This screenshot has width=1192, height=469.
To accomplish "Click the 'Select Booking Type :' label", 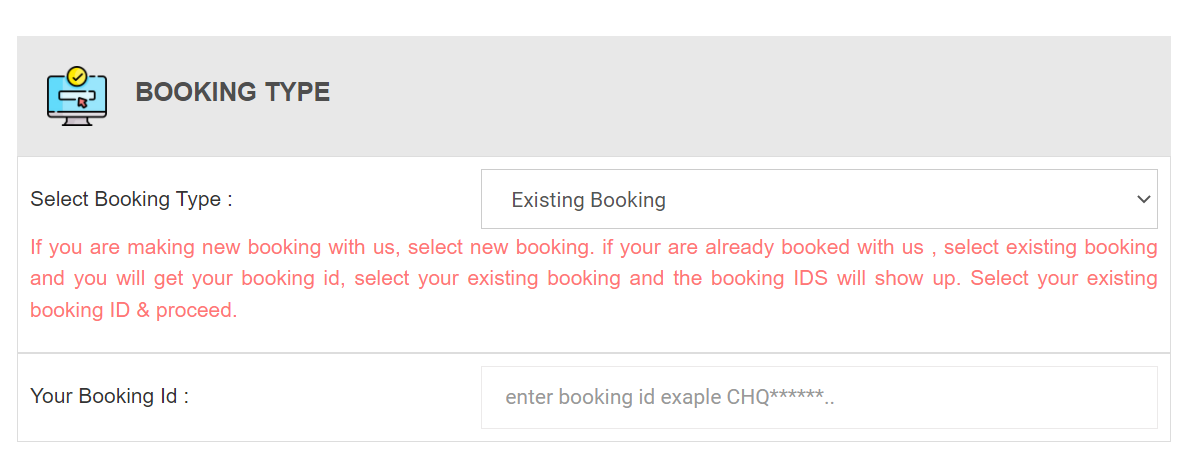I will click(x=131, y=199).
